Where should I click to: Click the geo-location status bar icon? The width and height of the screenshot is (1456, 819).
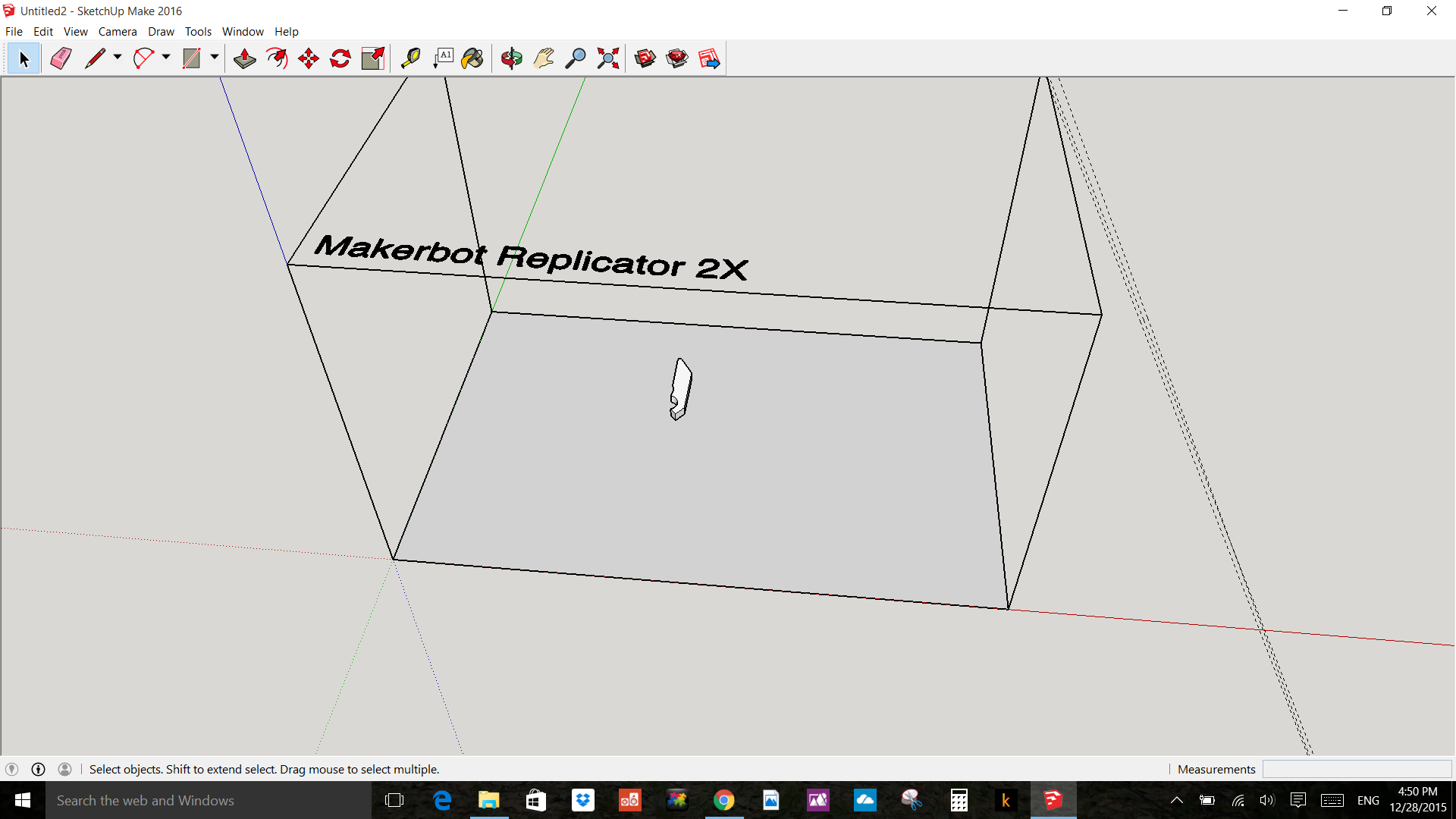click(x=11, y=769)
